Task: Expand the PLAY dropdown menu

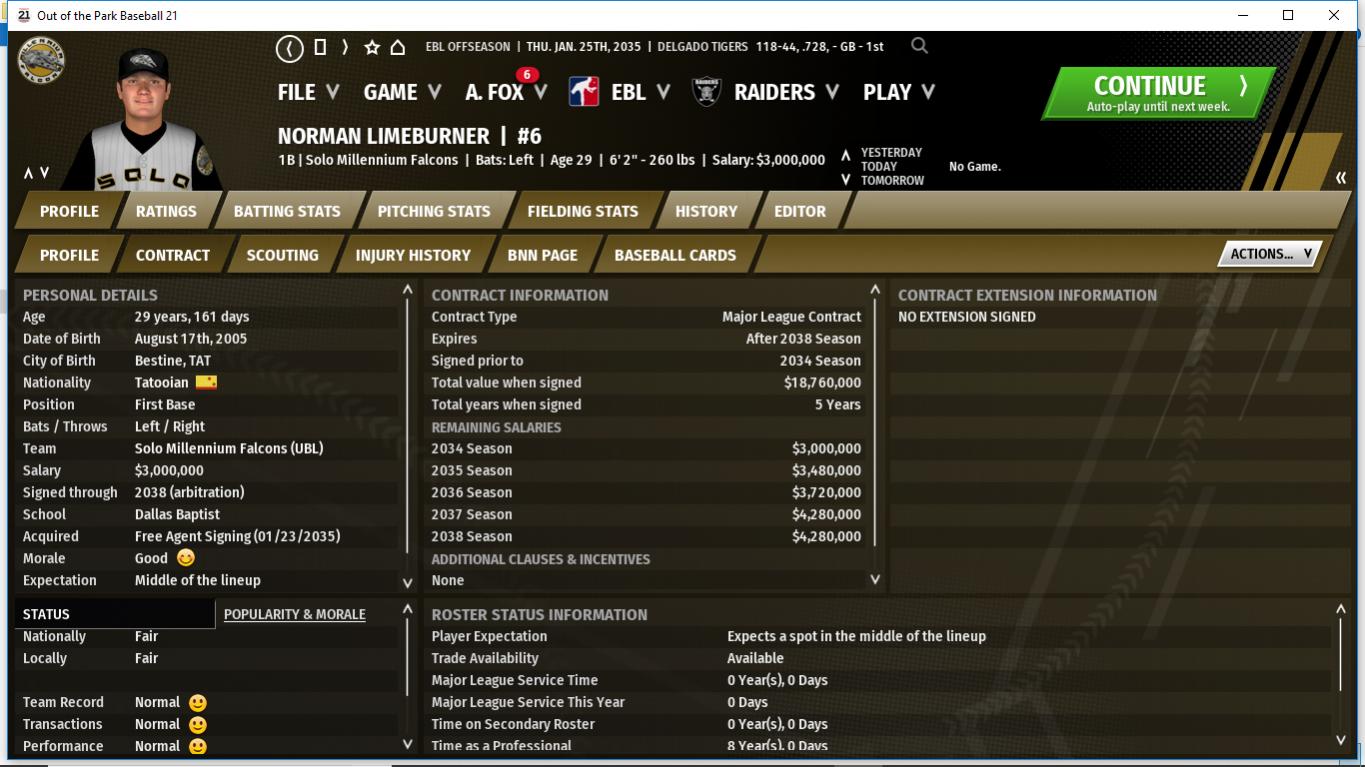Action: tap(898, 92)
